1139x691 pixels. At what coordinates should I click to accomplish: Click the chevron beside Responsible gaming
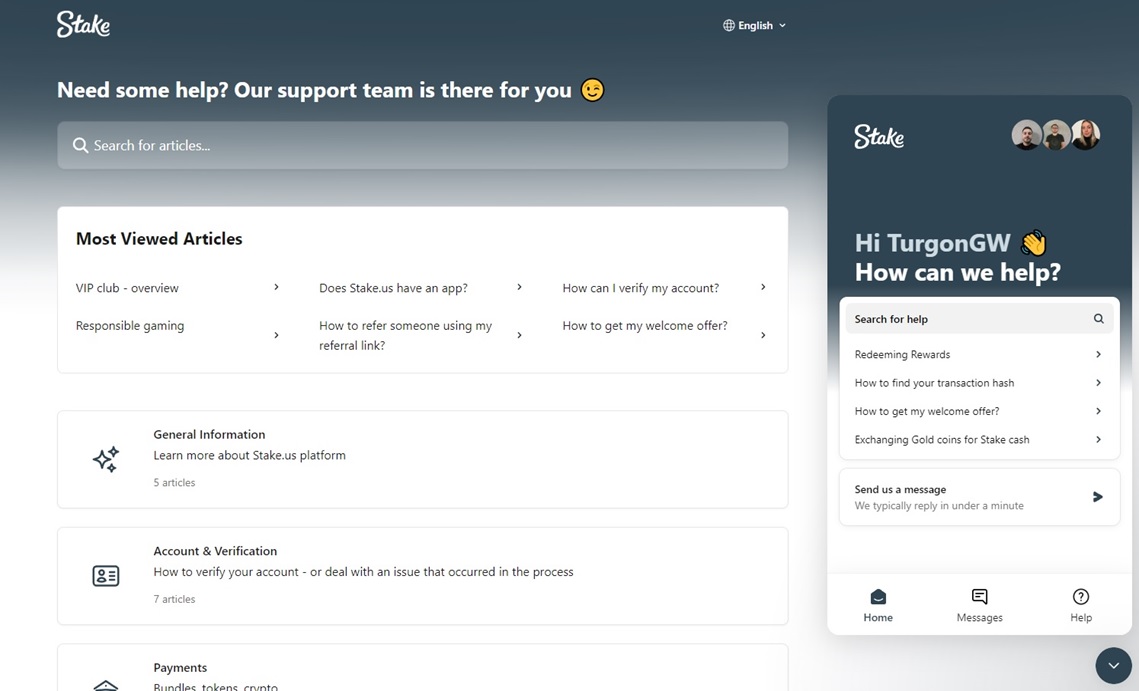tap(276, 335)
